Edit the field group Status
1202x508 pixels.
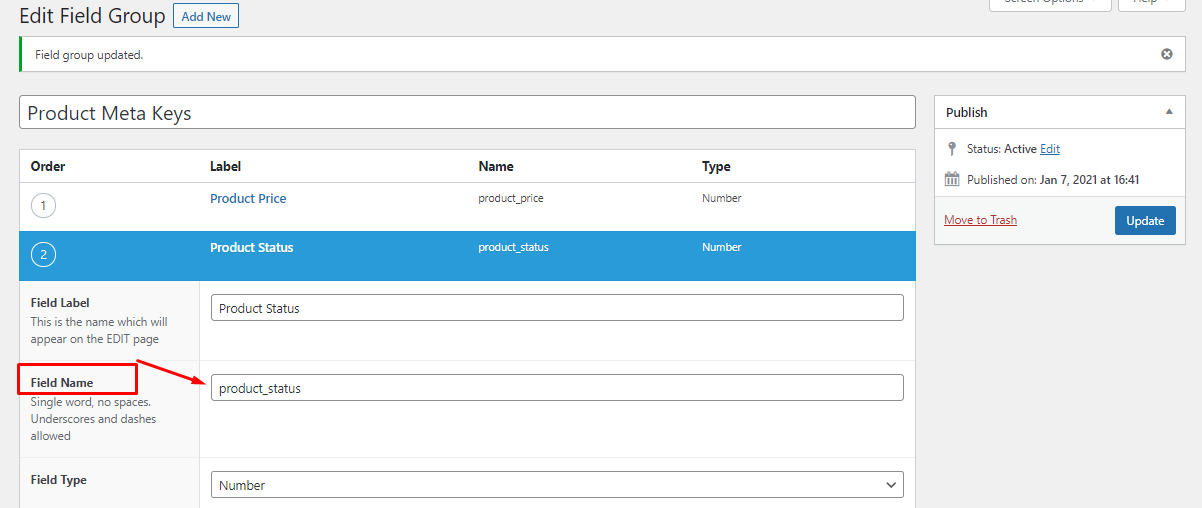pos(1049,149)
